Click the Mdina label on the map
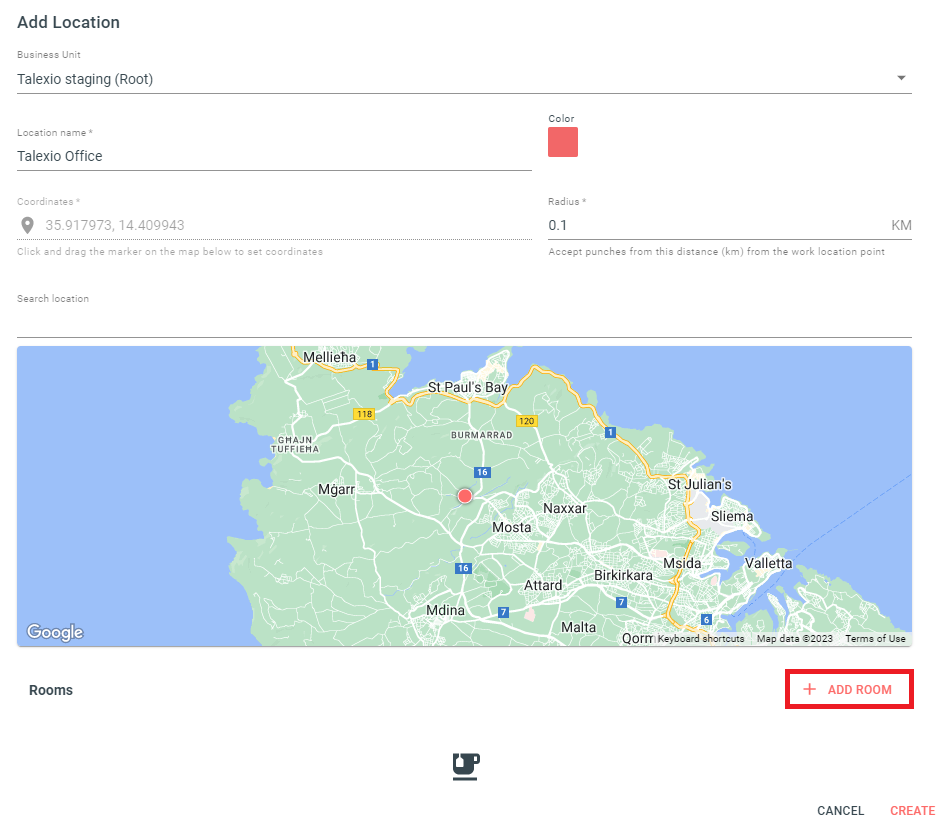This screenshot has width=950, height=837. click(x=445, y=610)
